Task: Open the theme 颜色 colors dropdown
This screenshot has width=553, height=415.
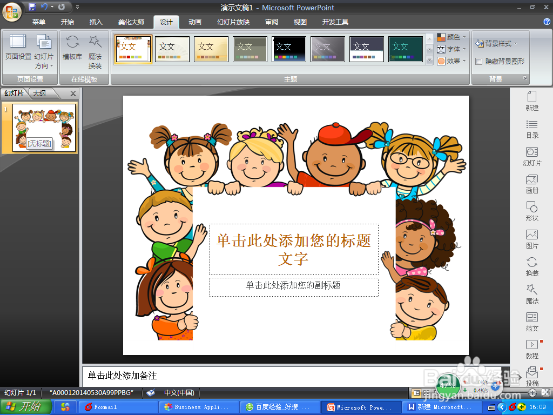Action: pos(451,37)
